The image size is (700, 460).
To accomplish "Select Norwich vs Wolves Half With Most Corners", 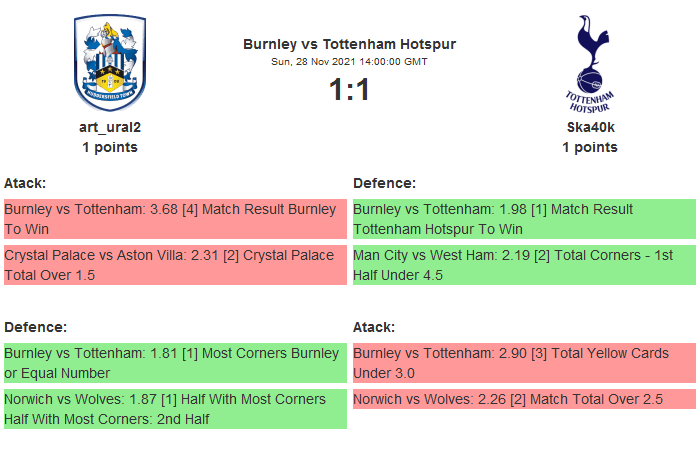I will click(x=175, y=409).
